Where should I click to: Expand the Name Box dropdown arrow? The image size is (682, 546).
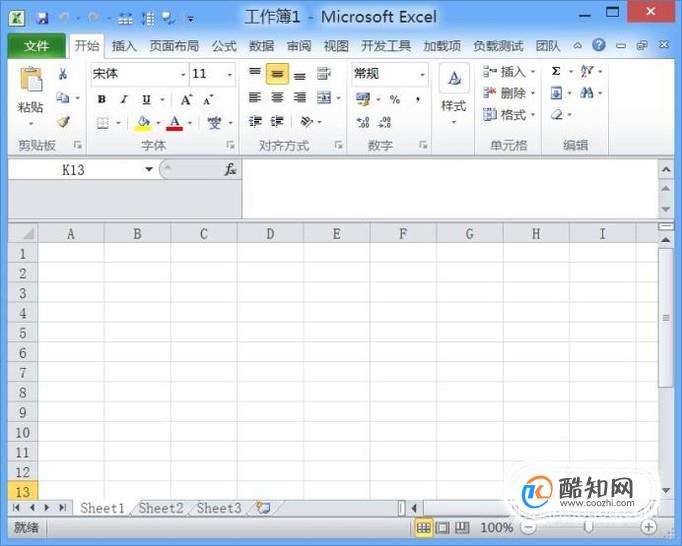coord(149,169)
